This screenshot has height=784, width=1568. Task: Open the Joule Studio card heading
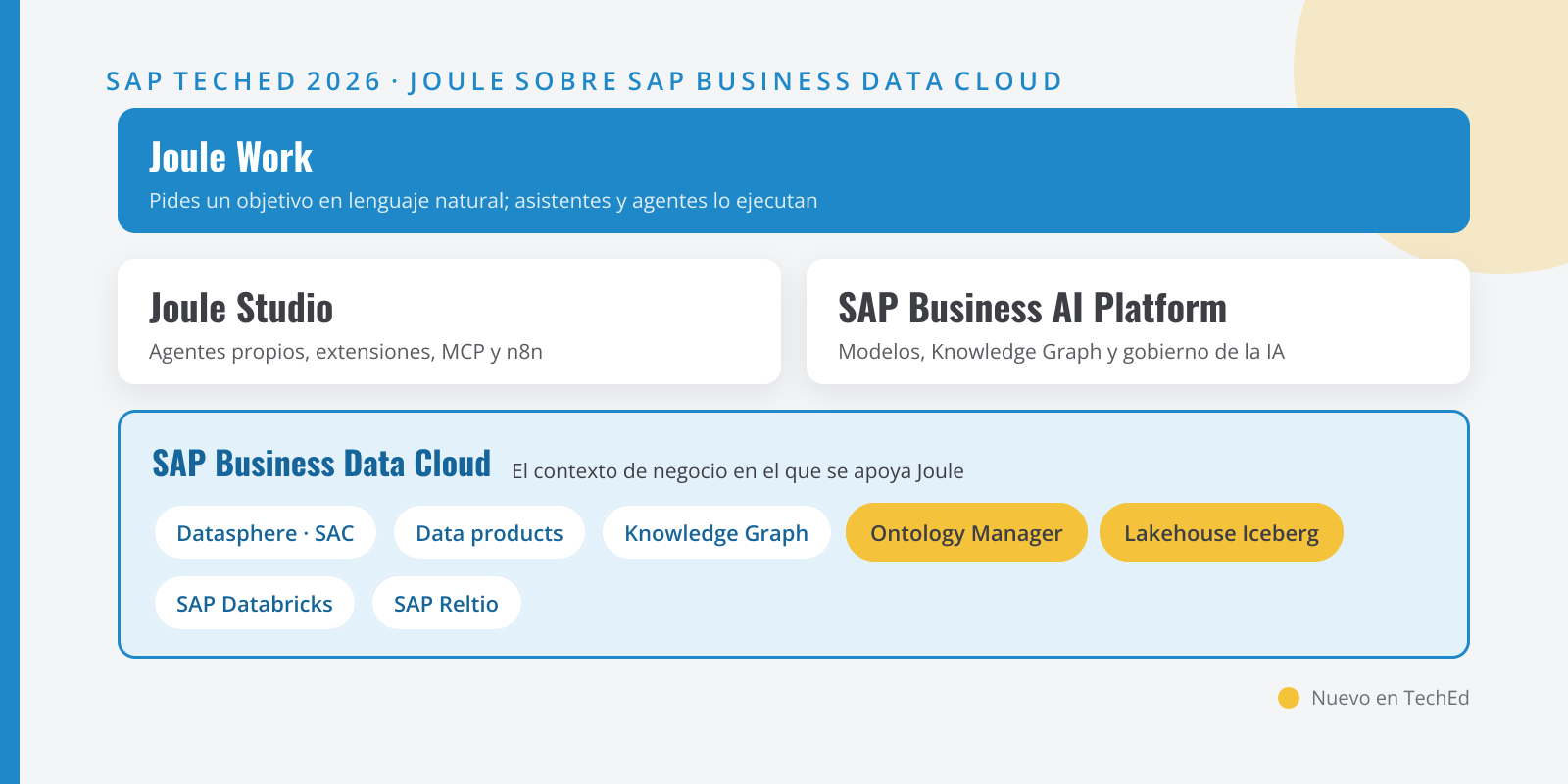241,309
